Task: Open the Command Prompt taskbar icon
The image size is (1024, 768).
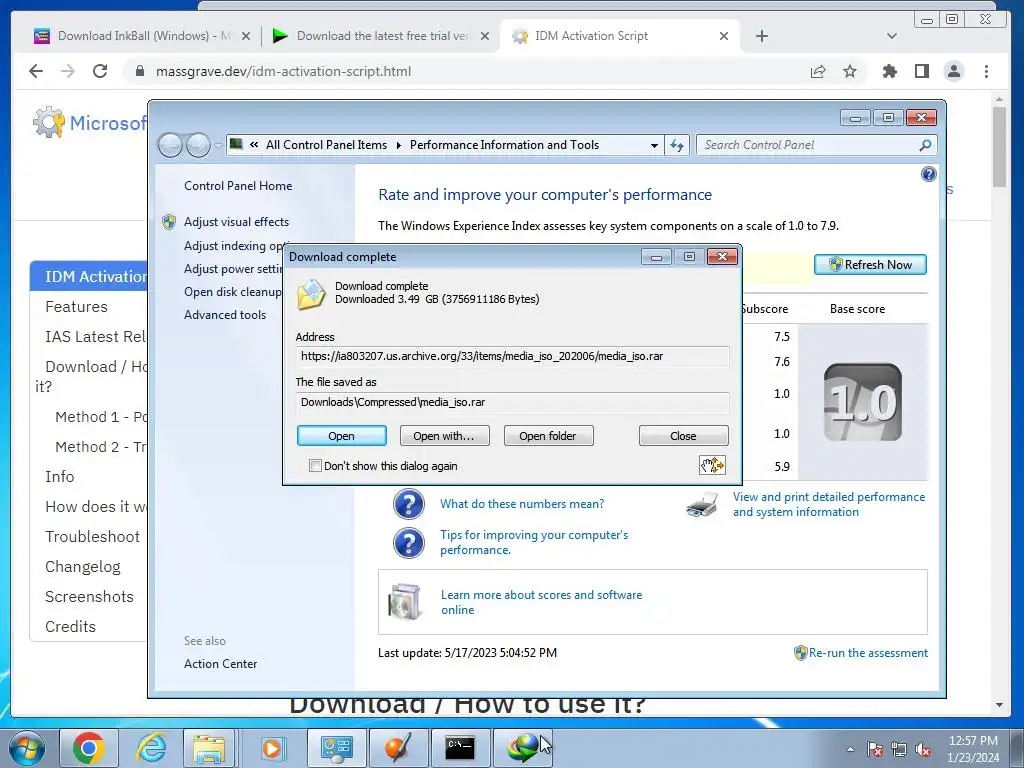Action: (460, 748)
